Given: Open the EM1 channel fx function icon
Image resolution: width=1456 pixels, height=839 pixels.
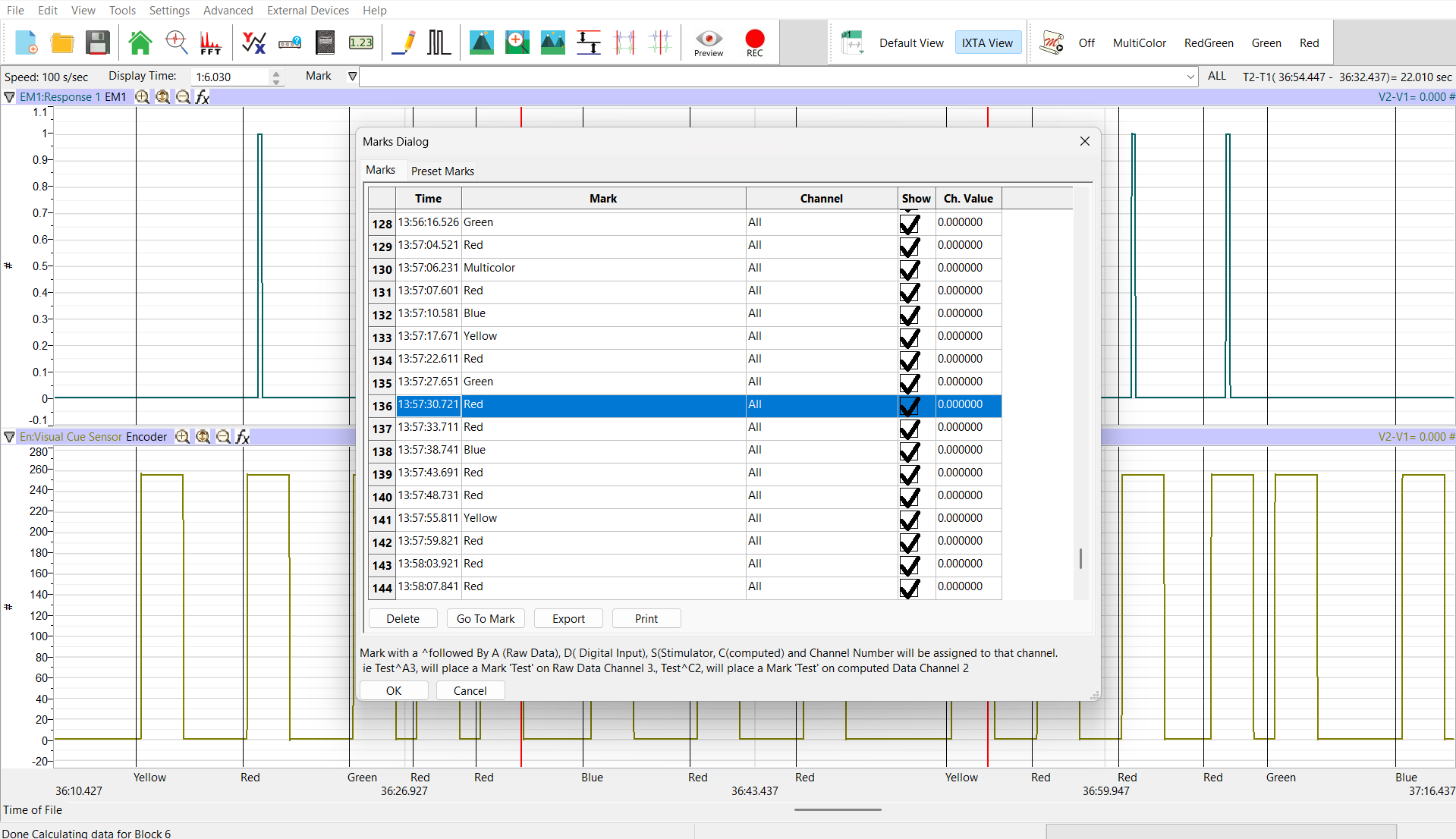Looking at the screenshot, I should point(203,97).
